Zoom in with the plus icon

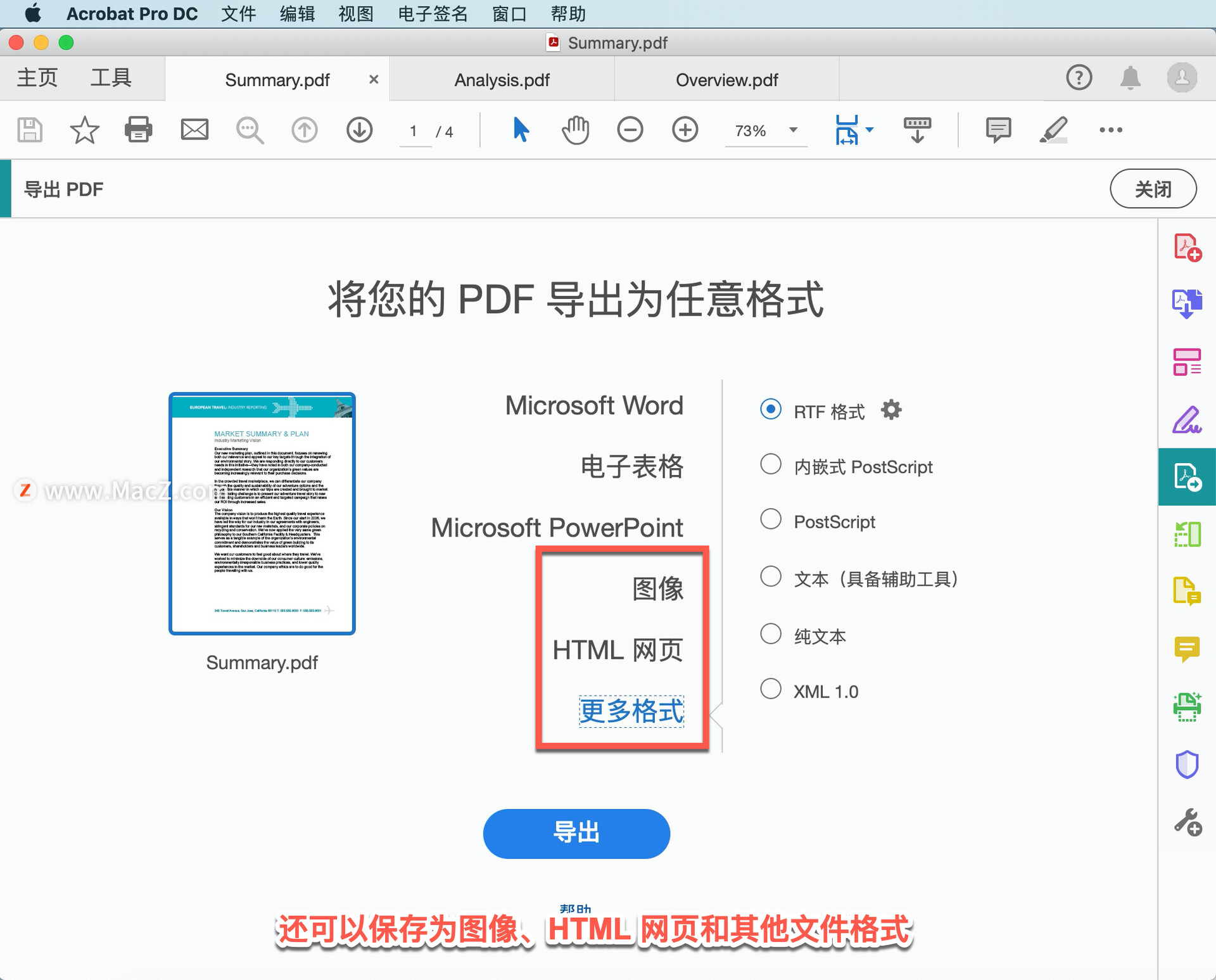click(685, 130)
